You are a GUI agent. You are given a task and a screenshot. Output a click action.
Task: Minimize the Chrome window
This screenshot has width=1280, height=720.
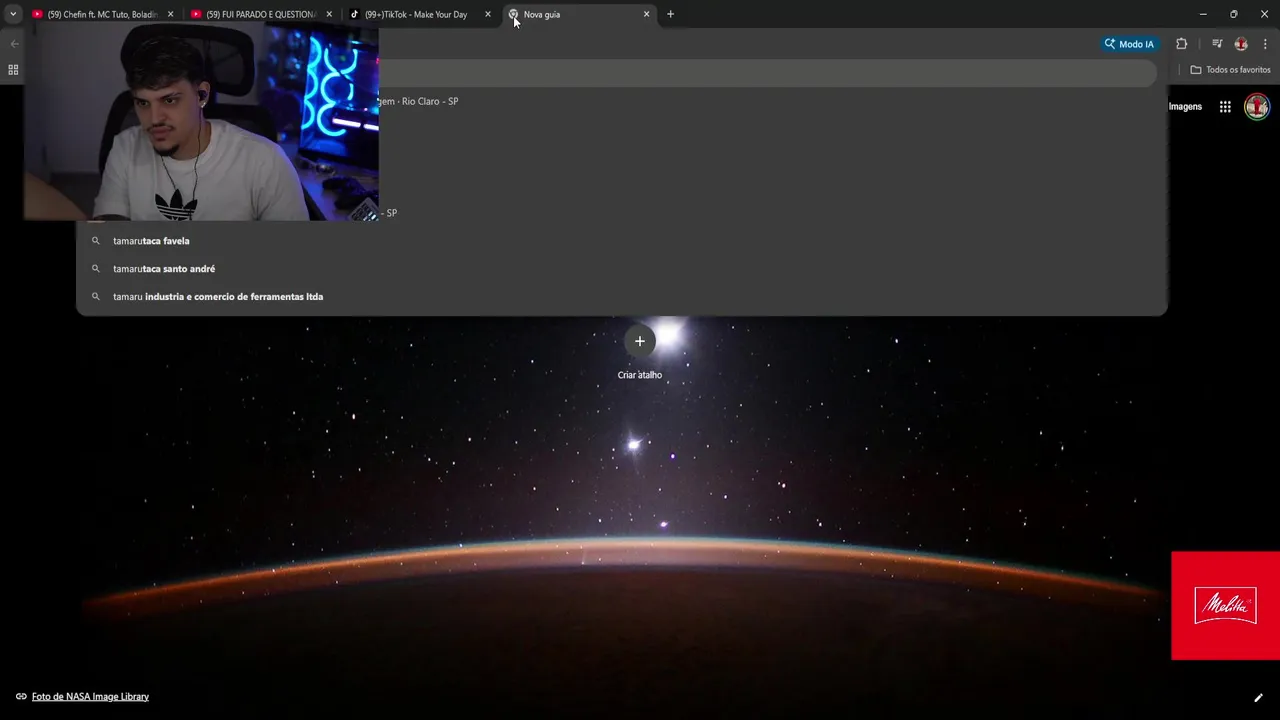[1203, 14]
